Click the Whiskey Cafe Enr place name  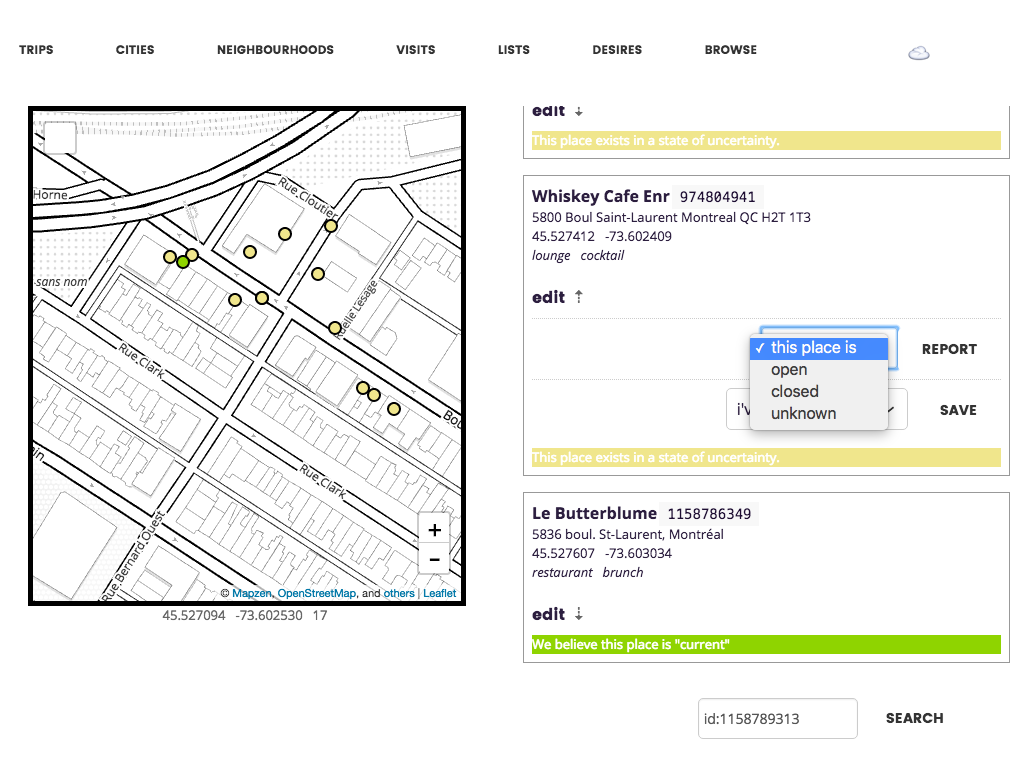[600, 197]
